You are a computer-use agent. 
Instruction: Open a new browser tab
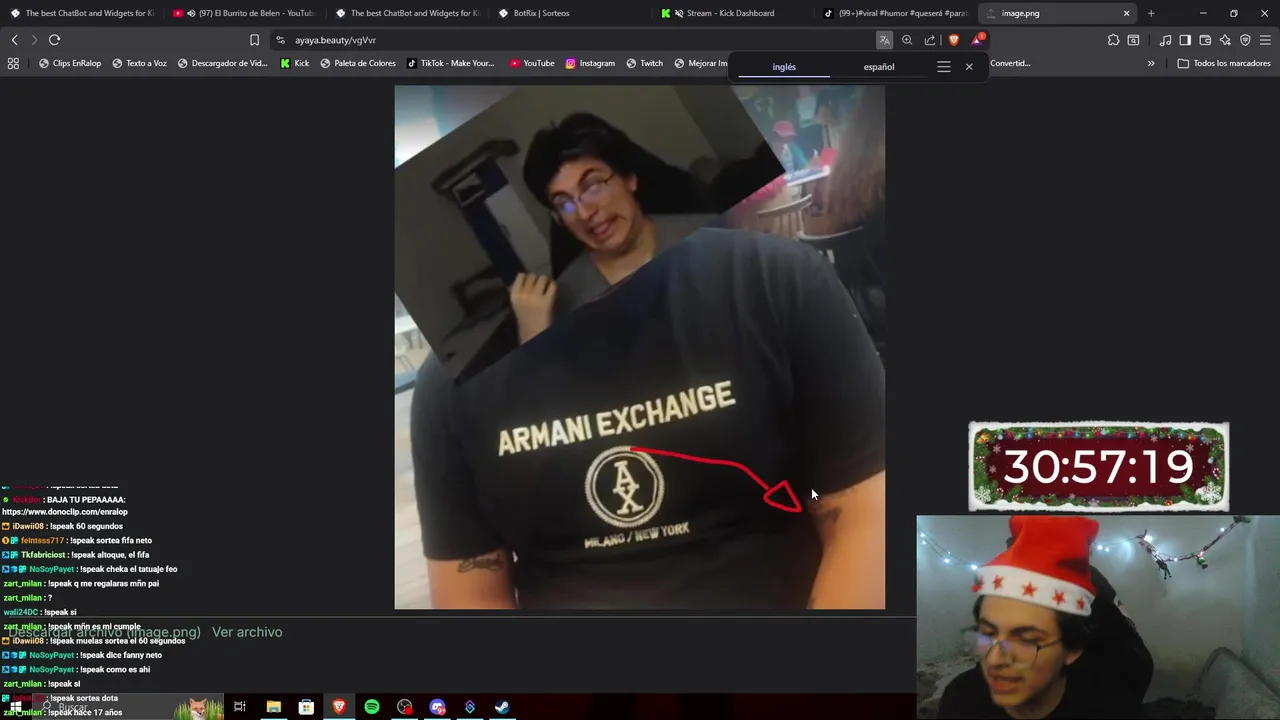(x=1151, y=13)
